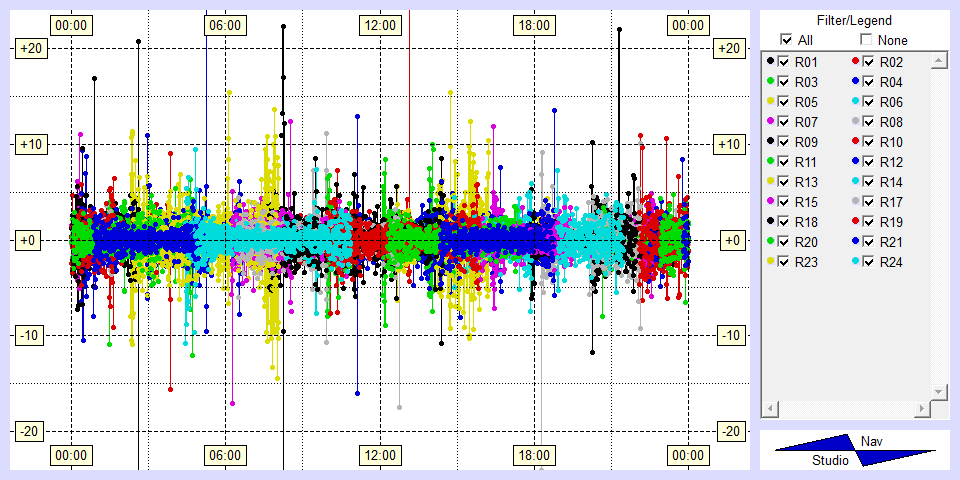
Task: Click the cyan R06 legend dot
Action: point(855,102)
